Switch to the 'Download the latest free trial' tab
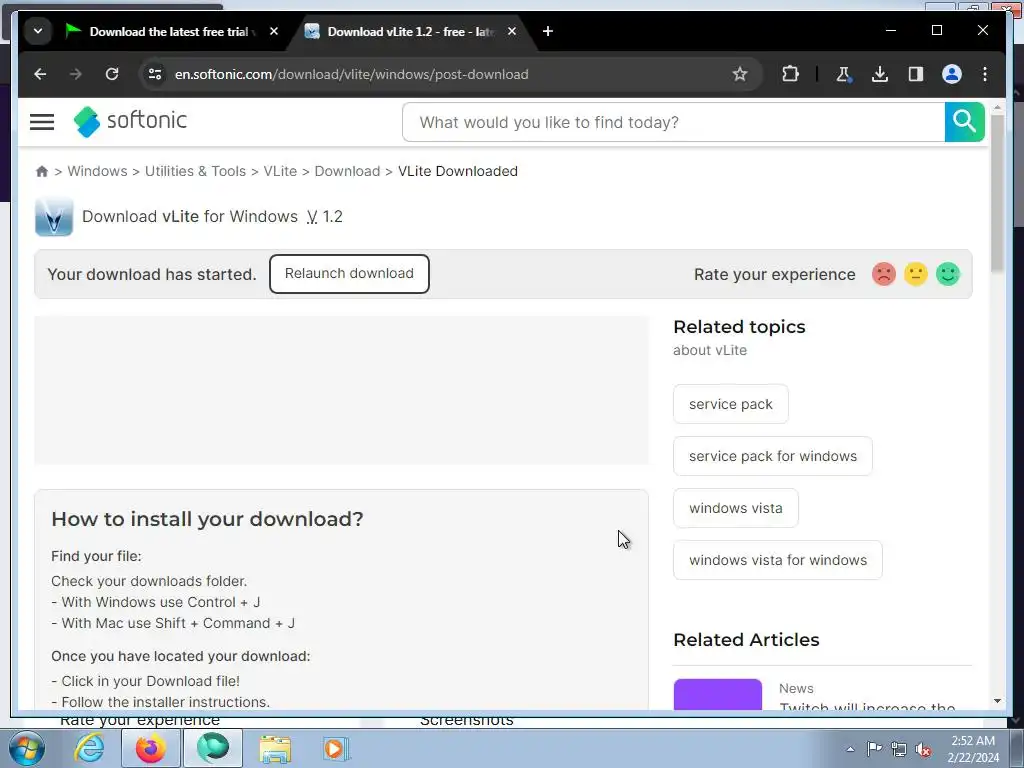The width and height of the screenshot is (1024, 768). coord(168,31)
